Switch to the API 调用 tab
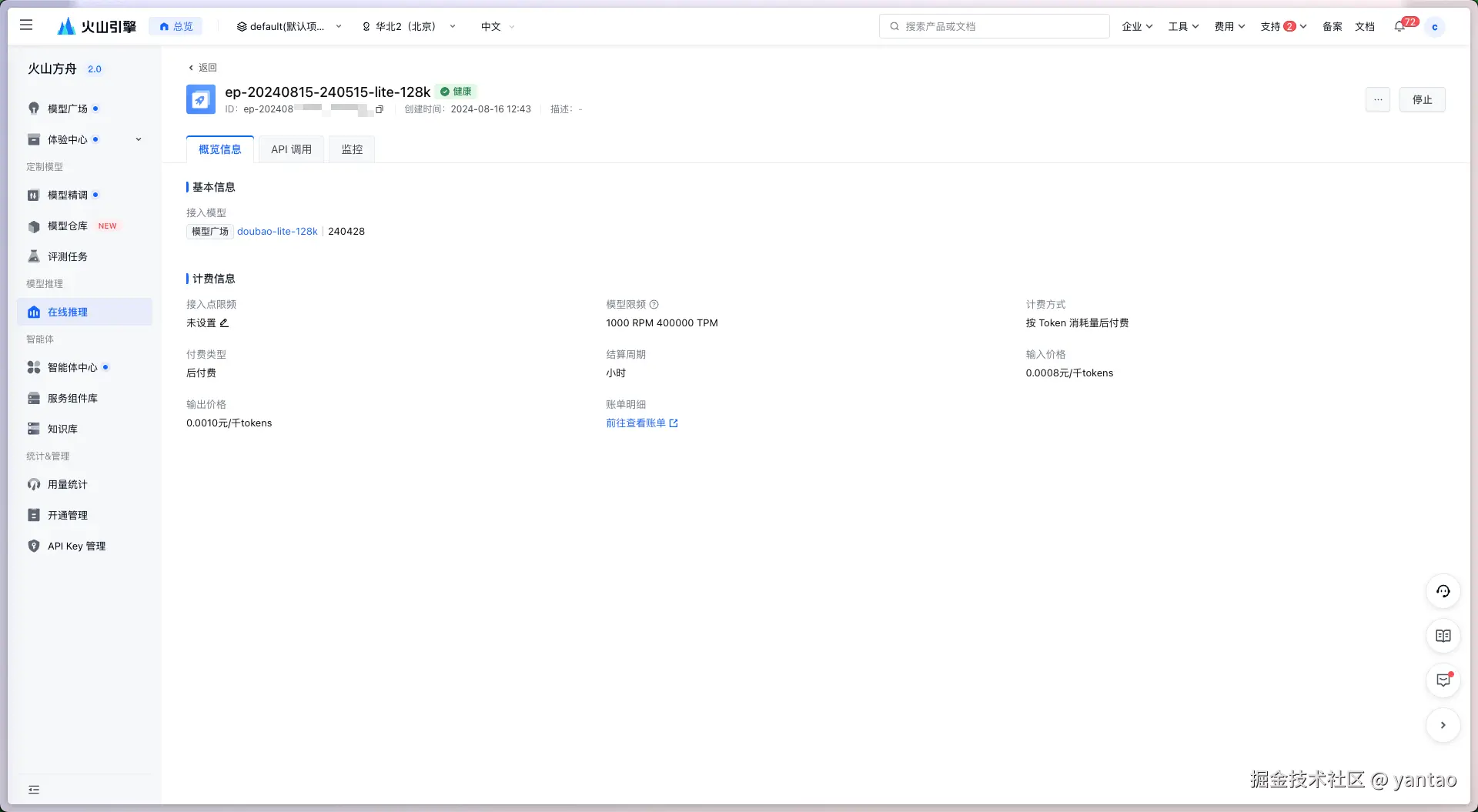The height and width of the screenshot is (812, 1478). coord(291,149)
